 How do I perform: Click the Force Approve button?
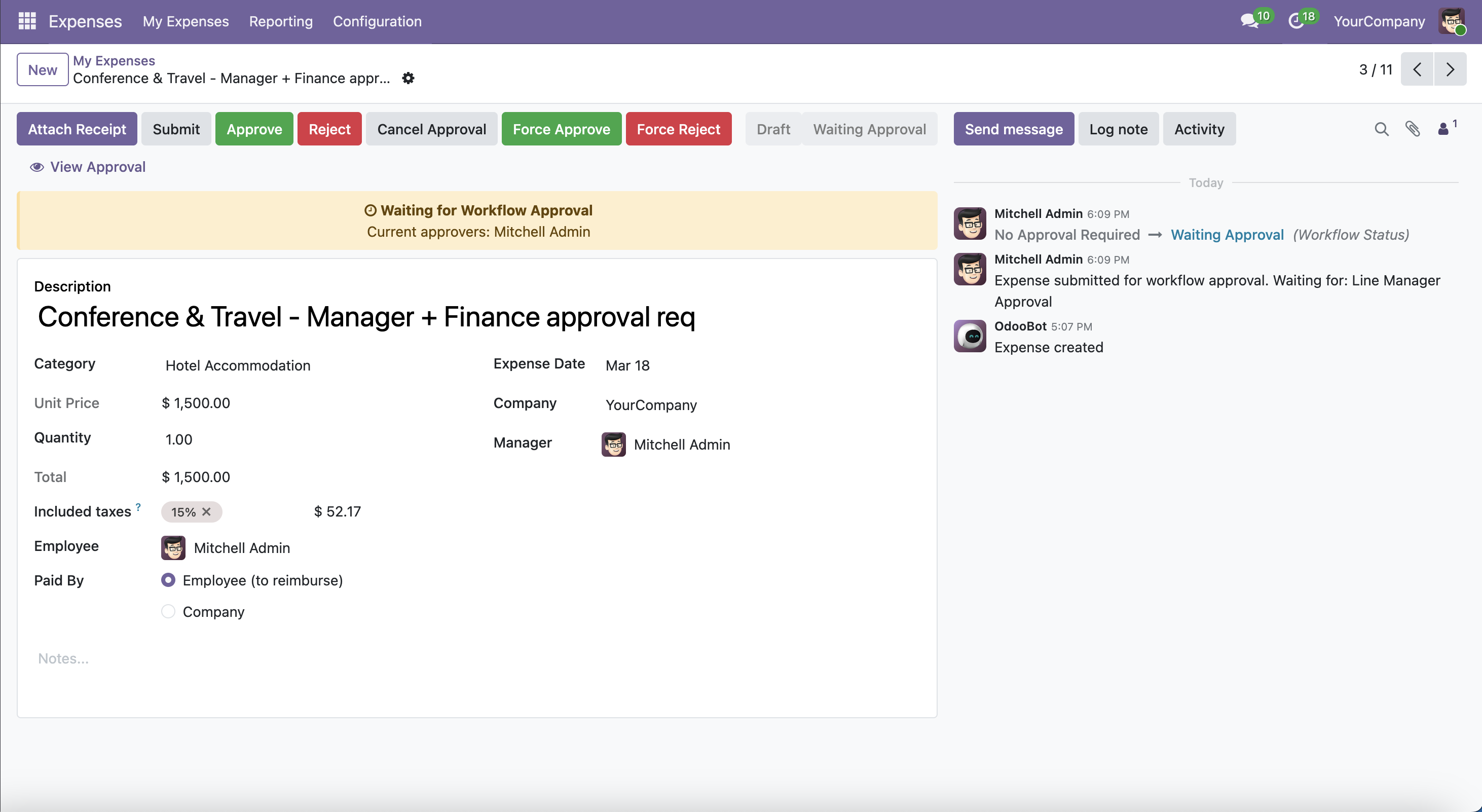tap(562, 128)
